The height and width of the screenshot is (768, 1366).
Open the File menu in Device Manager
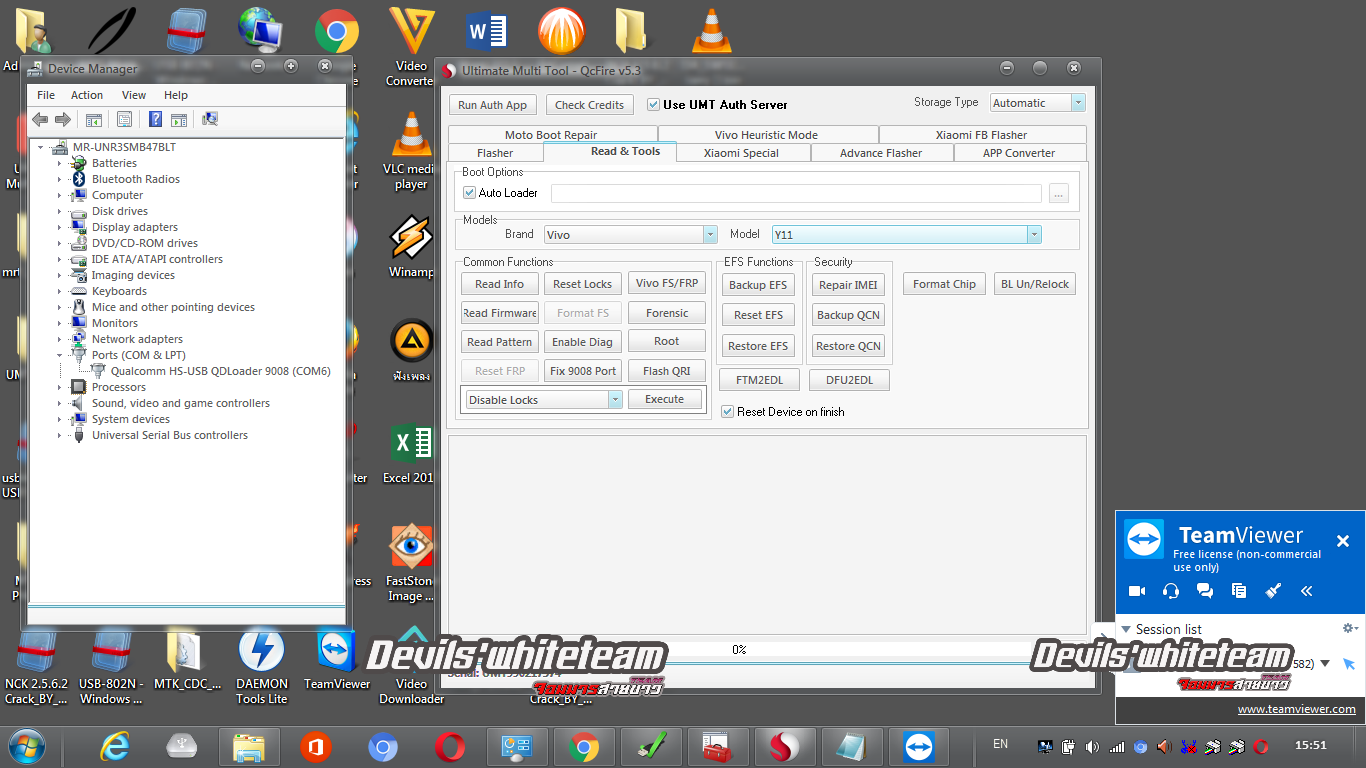pos(46,95)
